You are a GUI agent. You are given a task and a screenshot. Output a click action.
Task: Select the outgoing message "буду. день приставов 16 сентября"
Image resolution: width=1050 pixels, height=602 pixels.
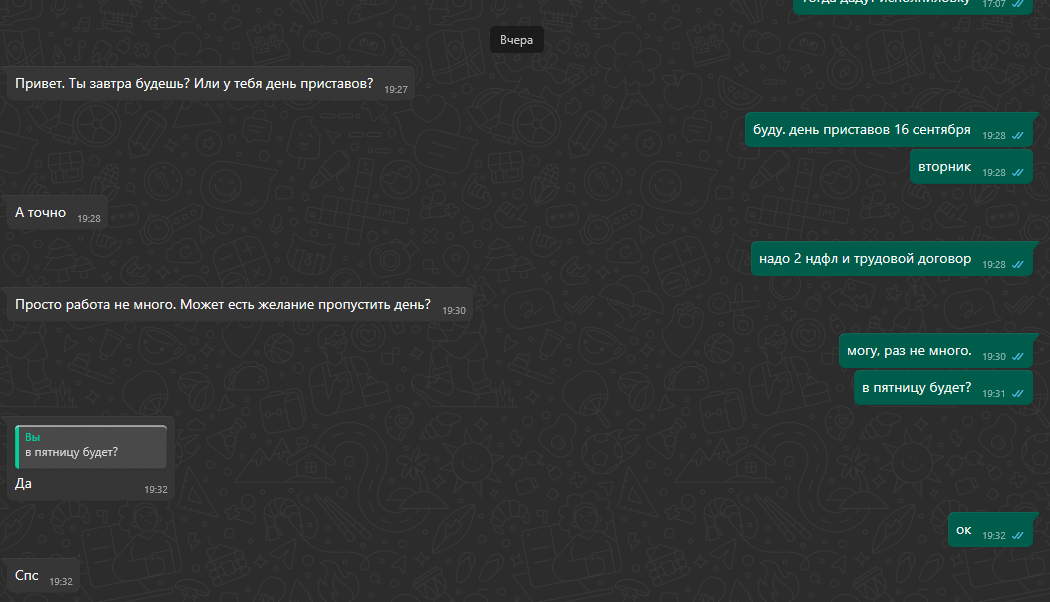tap(862, 130)
